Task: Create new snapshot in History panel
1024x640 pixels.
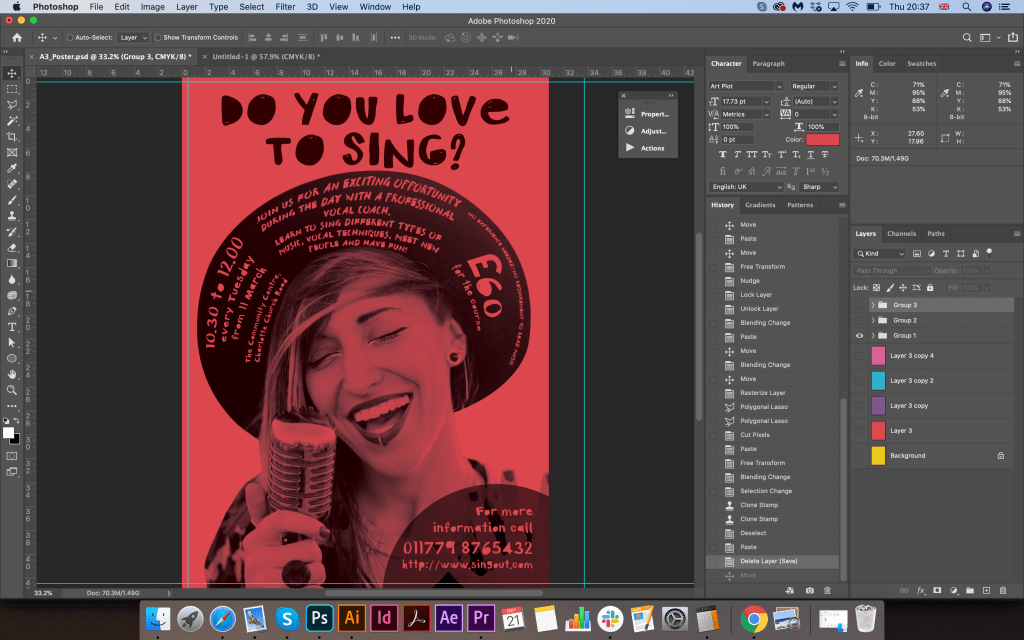Action: coord(809,591)
